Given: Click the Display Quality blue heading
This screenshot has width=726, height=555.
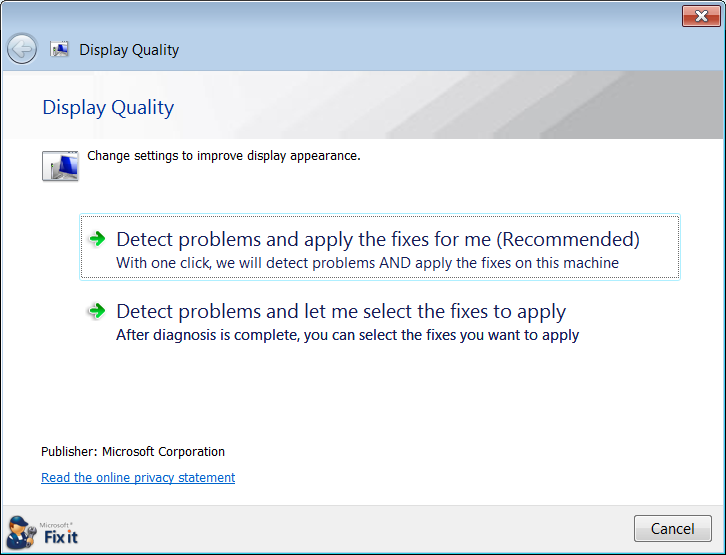Looking at the screenshot, I should pyautogui.click(x=108, y=108).
